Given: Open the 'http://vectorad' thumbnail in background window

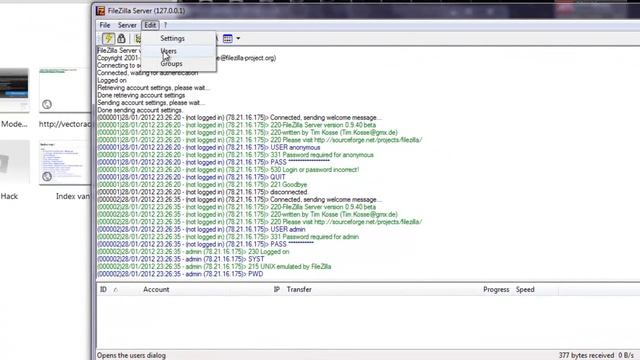Looking at the screenshot, I should click(x=65, y=90).
